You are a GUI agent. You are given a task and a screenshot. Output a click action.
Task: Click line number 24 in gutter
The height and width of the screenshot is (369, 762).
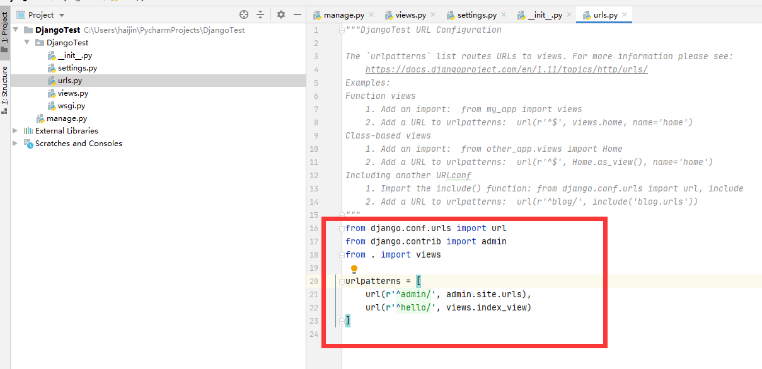[313, 334]
